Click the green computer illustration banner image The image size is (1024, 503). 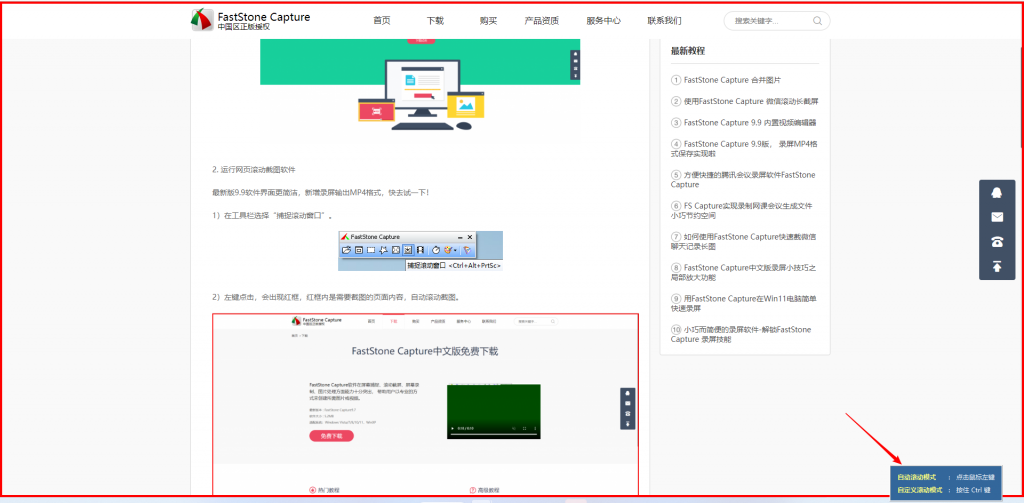pyautogui.click(x=420, y=88)
